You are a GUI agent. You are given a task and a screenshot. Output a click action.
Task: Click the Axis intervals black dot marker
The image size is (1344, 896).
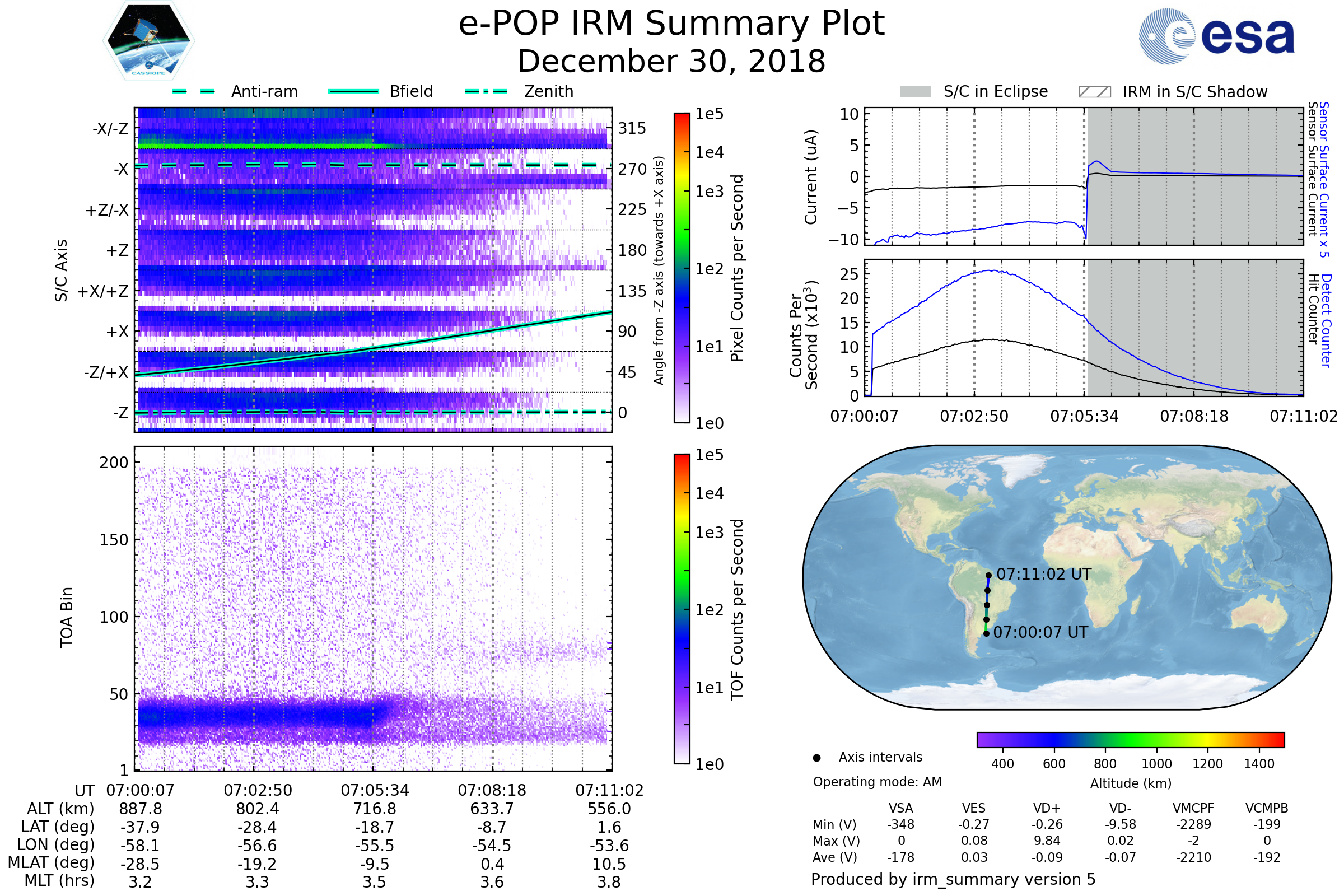(x=816, y=758)
